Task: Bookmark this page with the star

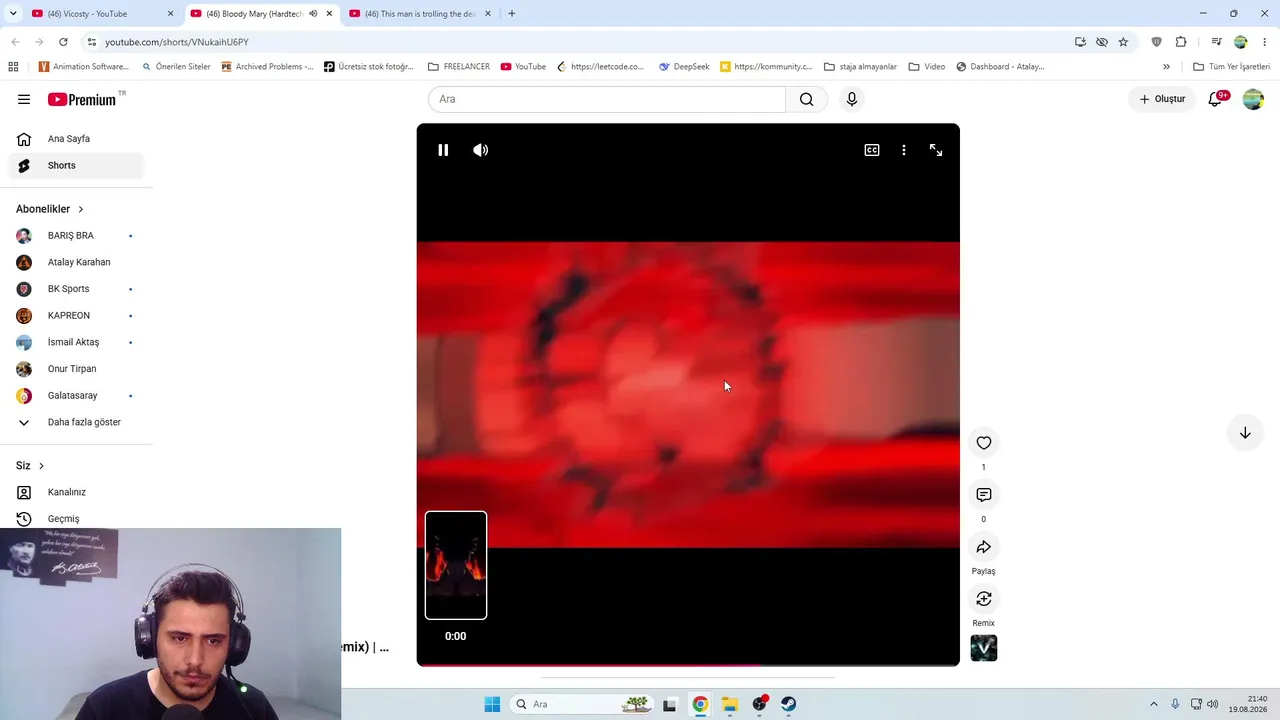Action: (x=1123, y=42)
